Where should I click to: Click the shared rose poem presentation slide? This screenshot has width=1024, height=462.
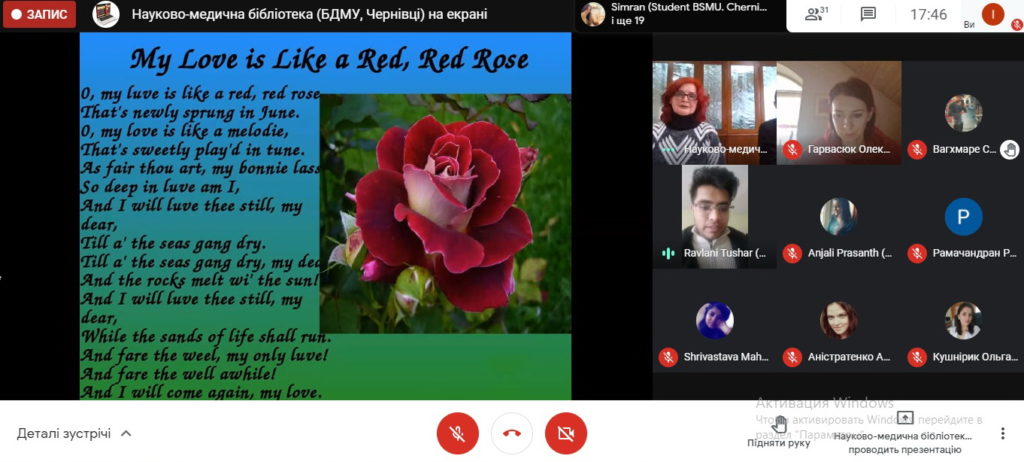coord(325,216)
